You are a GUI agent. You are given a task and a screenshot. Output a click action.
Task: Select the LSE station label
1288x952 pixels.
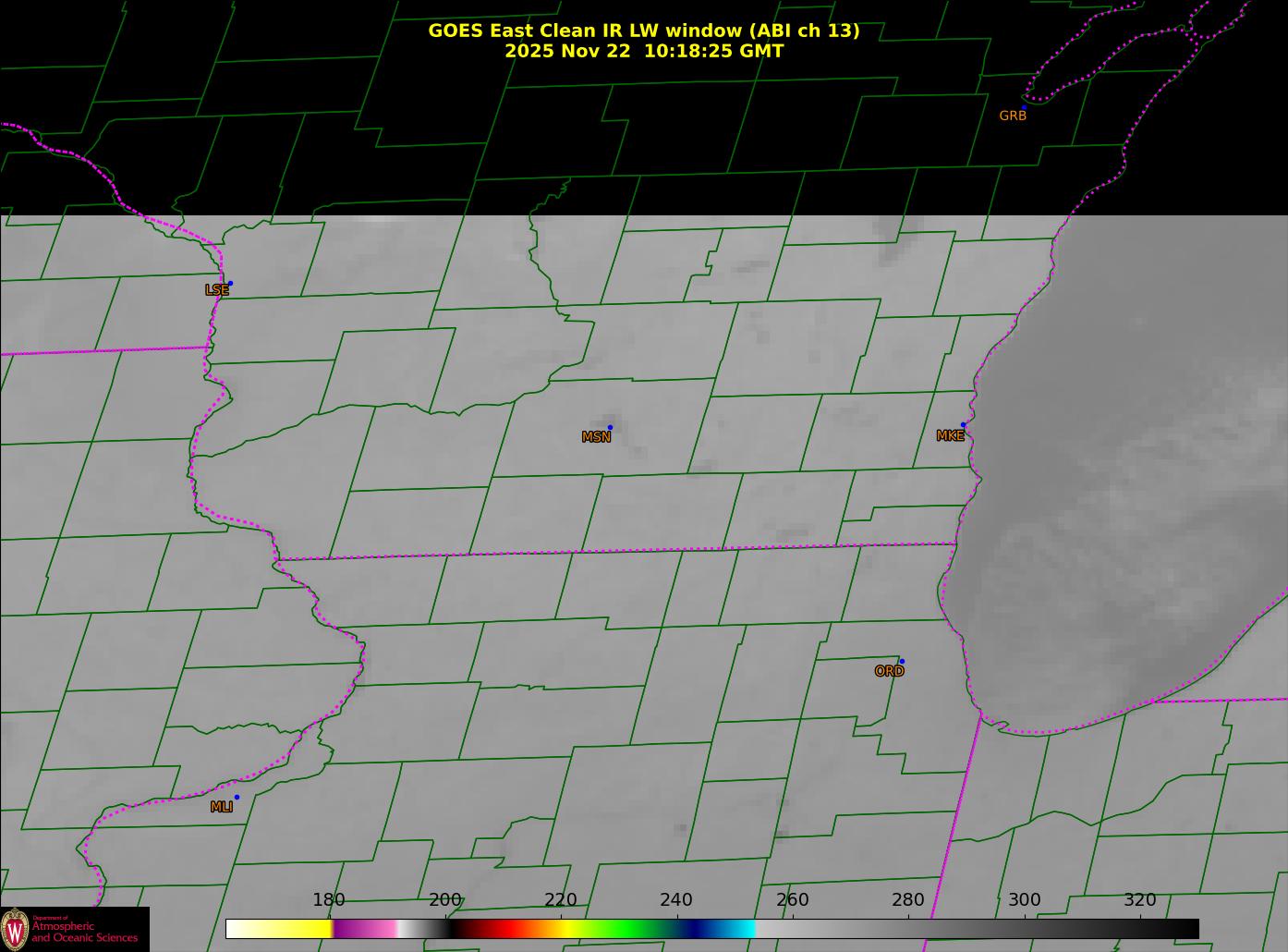click(216, 290)
